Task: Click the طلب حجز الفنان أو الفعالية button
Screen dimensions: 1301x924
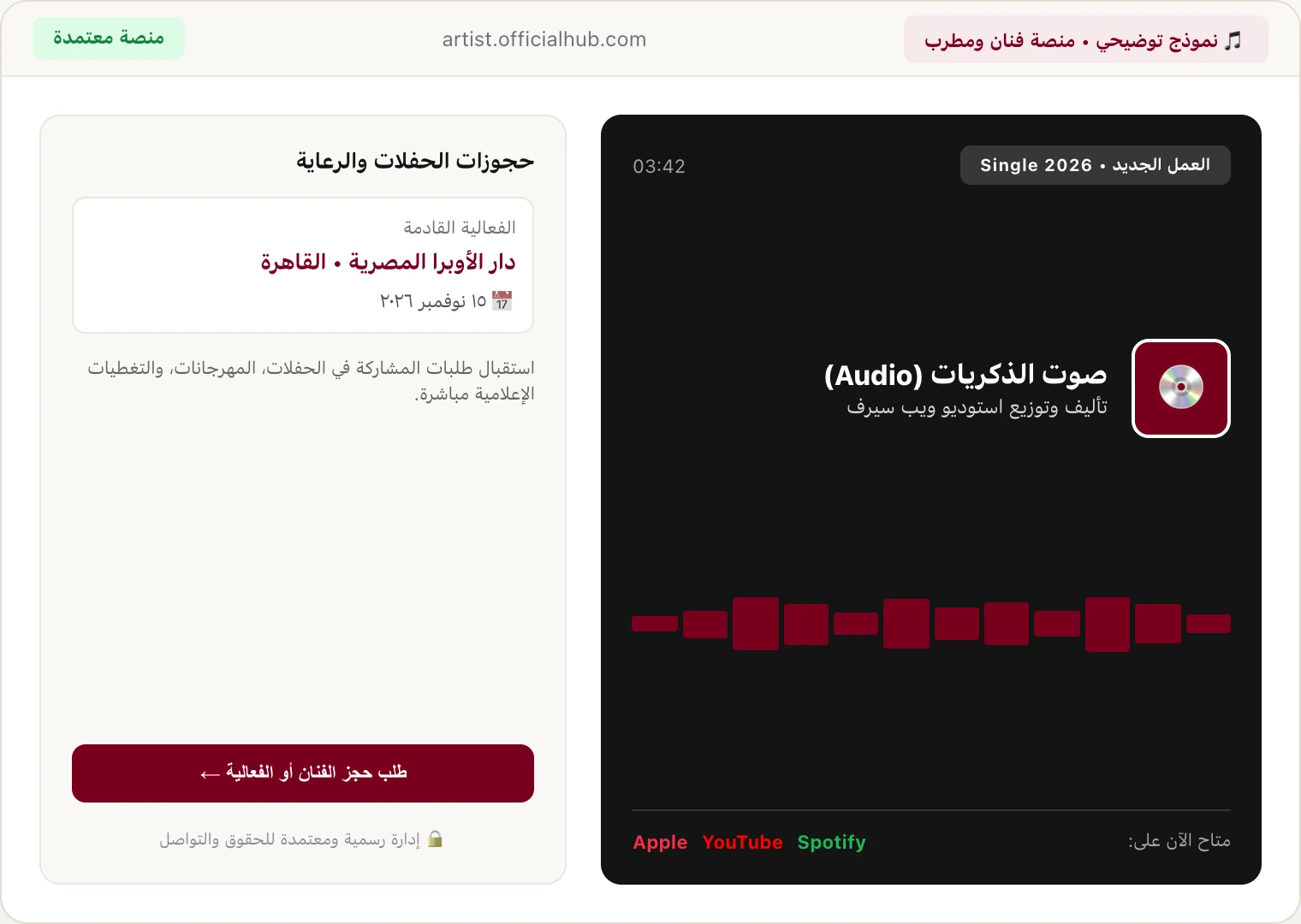Action: point(303,773)
